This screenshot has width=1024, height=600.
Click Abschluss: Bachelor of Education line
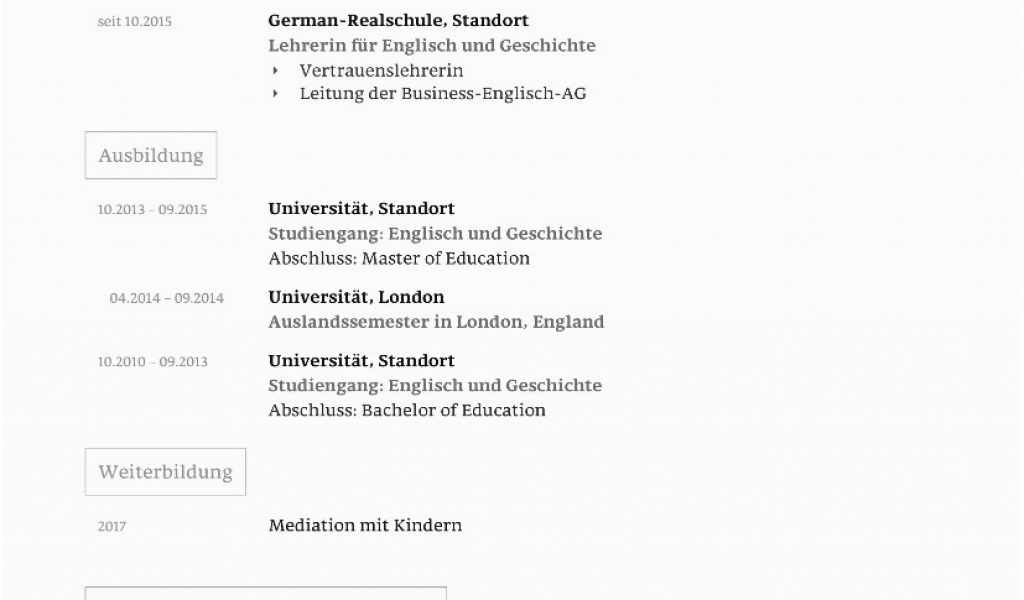click(407, 411)
